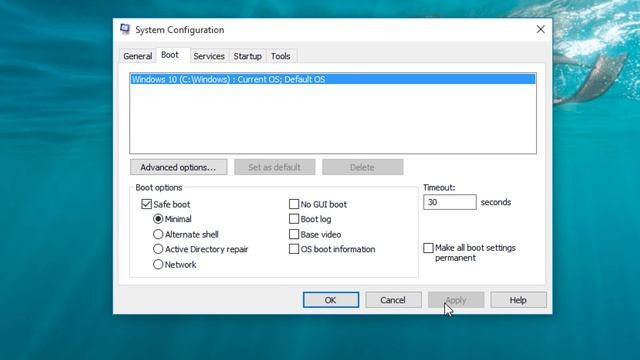Switch to the General tab
Screen dimensions: 640x360
click(x=138, y=56)
